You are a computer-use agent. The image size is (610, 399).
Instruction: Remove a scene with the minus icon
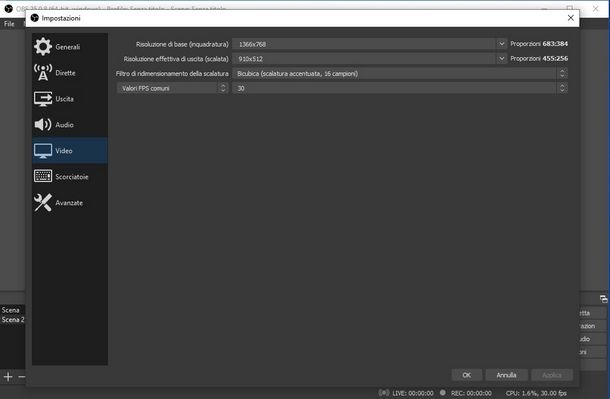[x=22, y=376]
